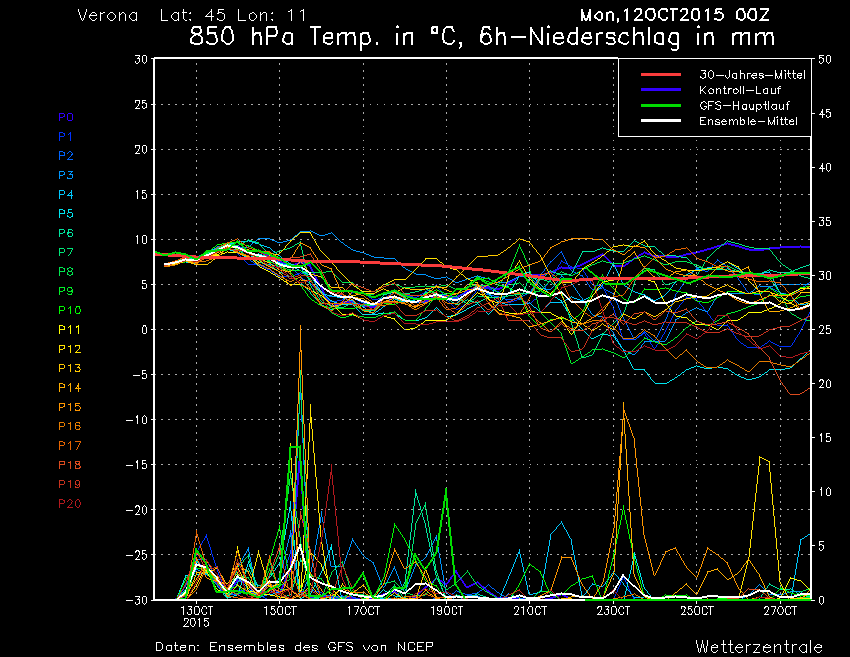
Task: Click the 21OCT date tick label
Action: (530, 611)
